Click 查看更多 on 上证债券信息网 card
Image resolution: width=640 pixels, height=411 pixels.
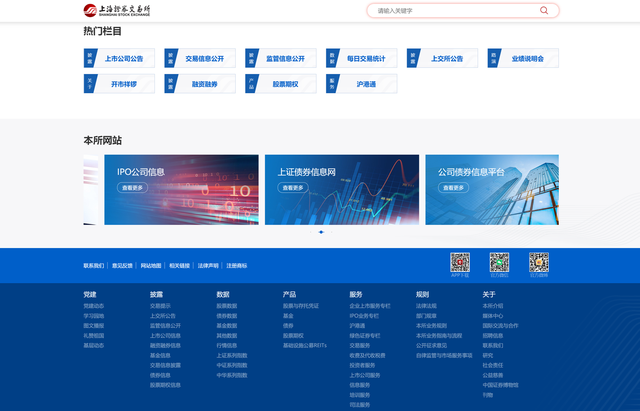[x=293, y=188]
